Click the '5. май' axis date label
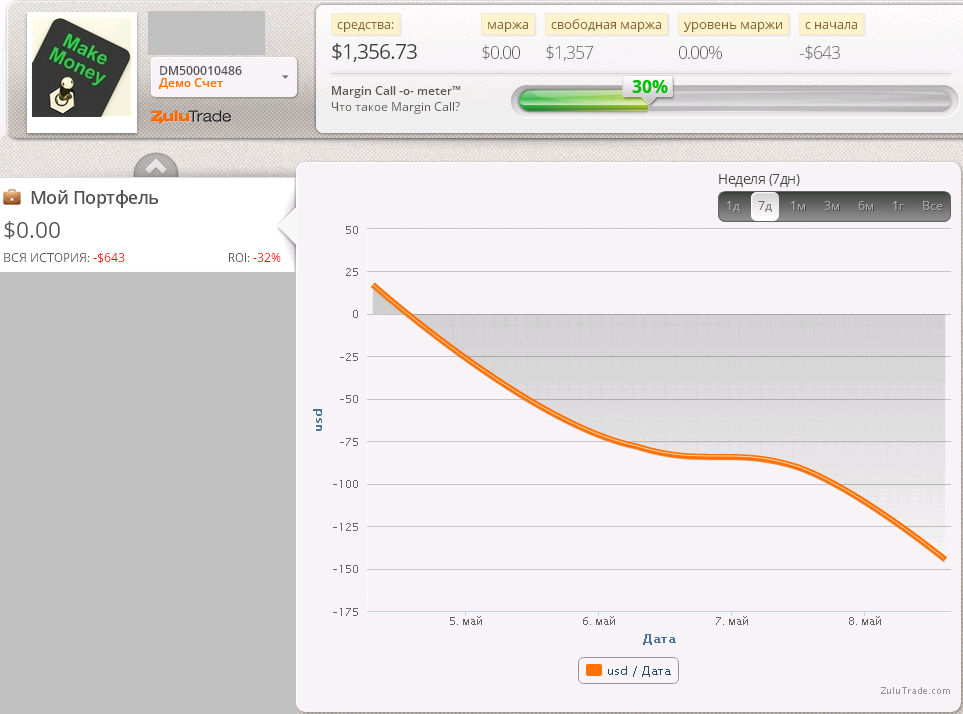The width and height of the screenshot is (963, 714). coord(466,621)
